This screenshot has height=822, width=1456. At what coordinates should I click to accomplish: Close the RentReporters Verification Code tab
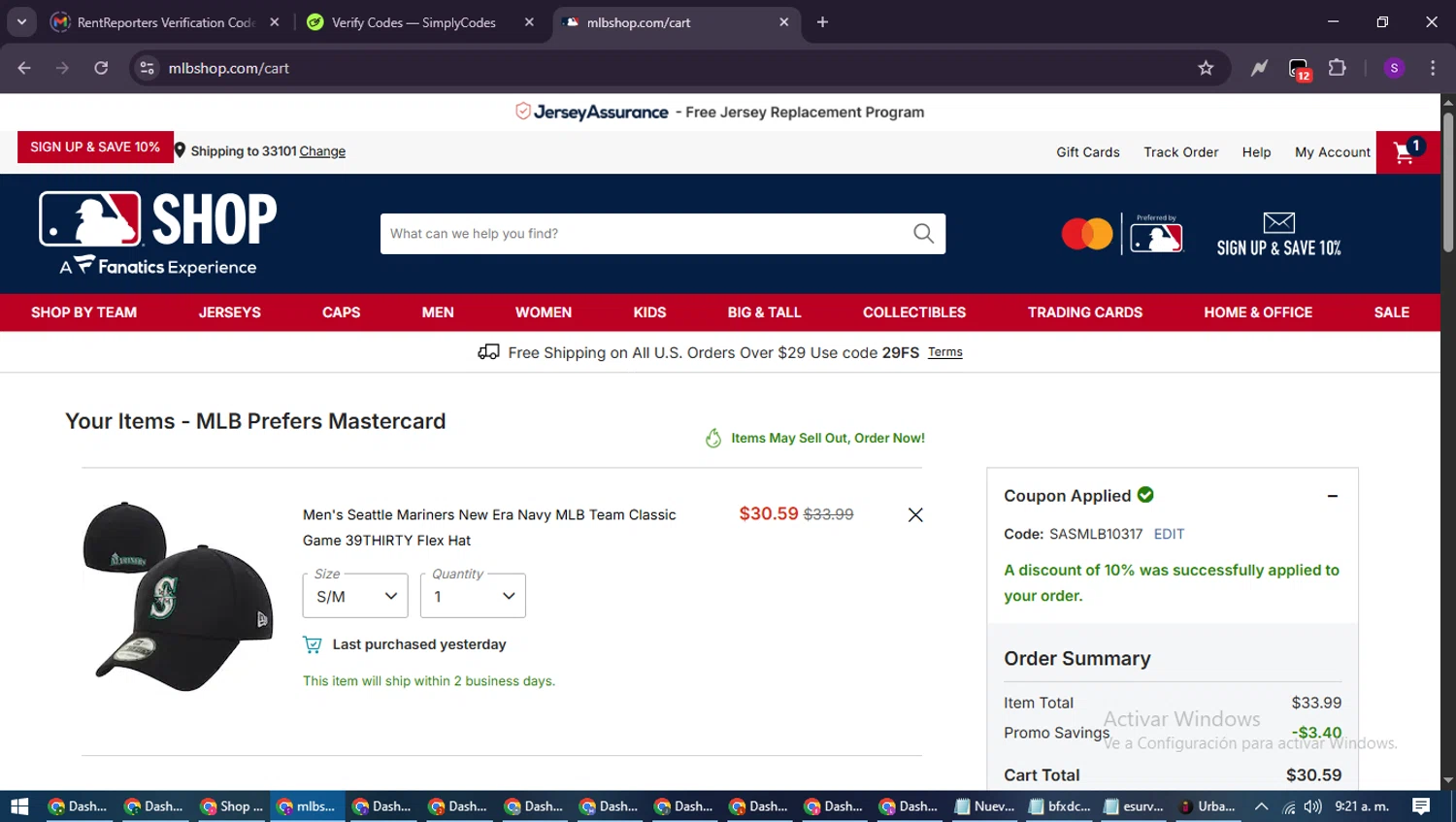(275, 22)
